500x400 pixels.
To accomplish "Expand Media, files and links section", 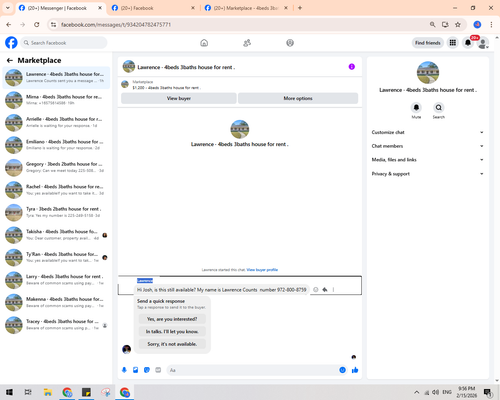I will 428,160.
